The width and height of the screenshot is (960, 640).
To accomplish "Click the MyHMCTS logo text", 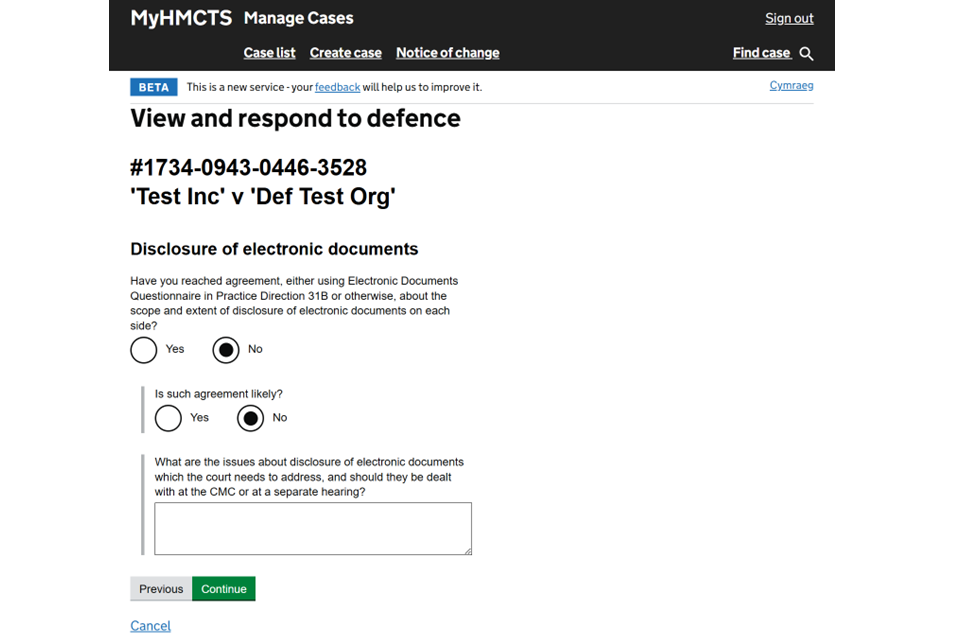I will [x=181, y=18].
